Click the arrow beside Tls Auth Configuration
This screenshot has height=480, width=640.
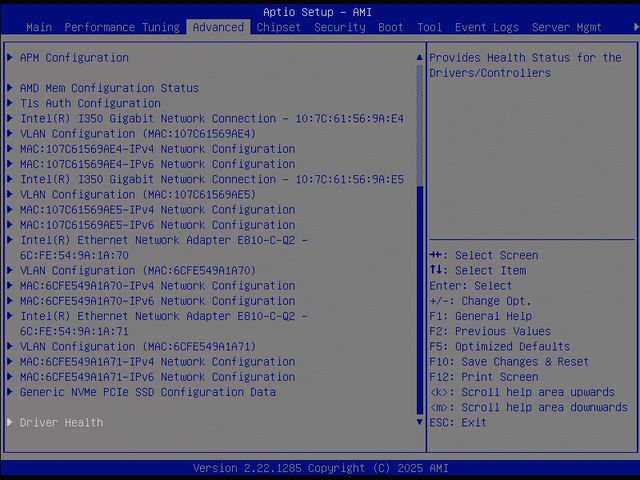[x=10, y=102]
